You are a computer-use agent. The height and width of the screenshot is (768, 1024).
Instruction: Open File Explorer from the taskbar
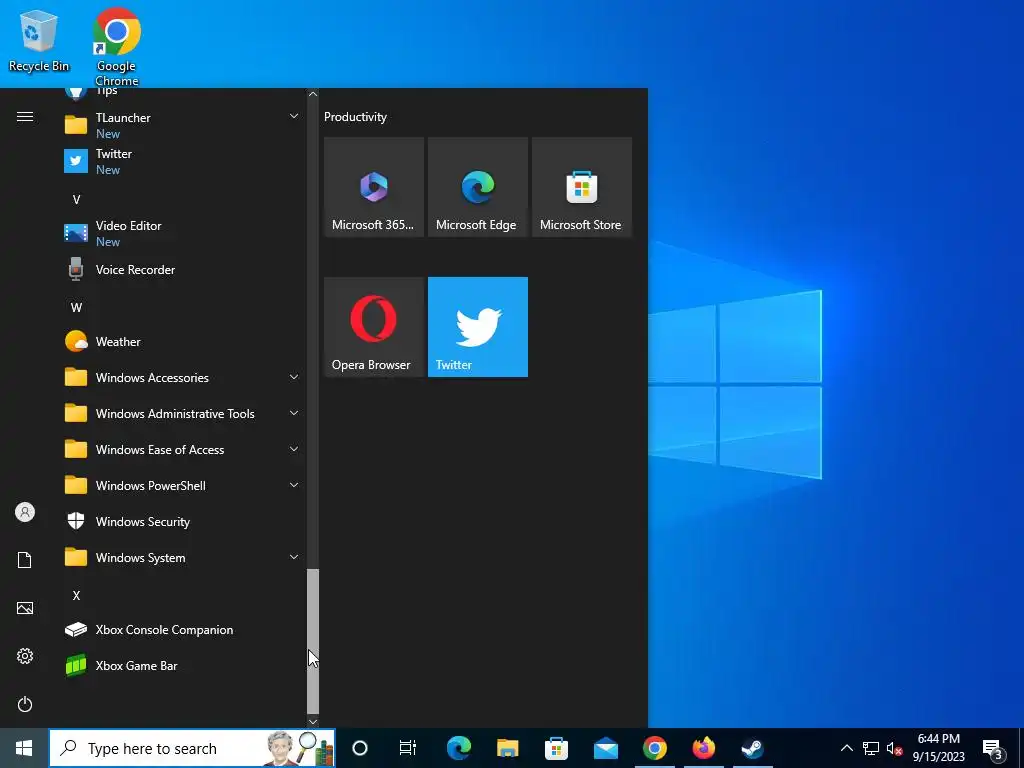click(507, 748)
